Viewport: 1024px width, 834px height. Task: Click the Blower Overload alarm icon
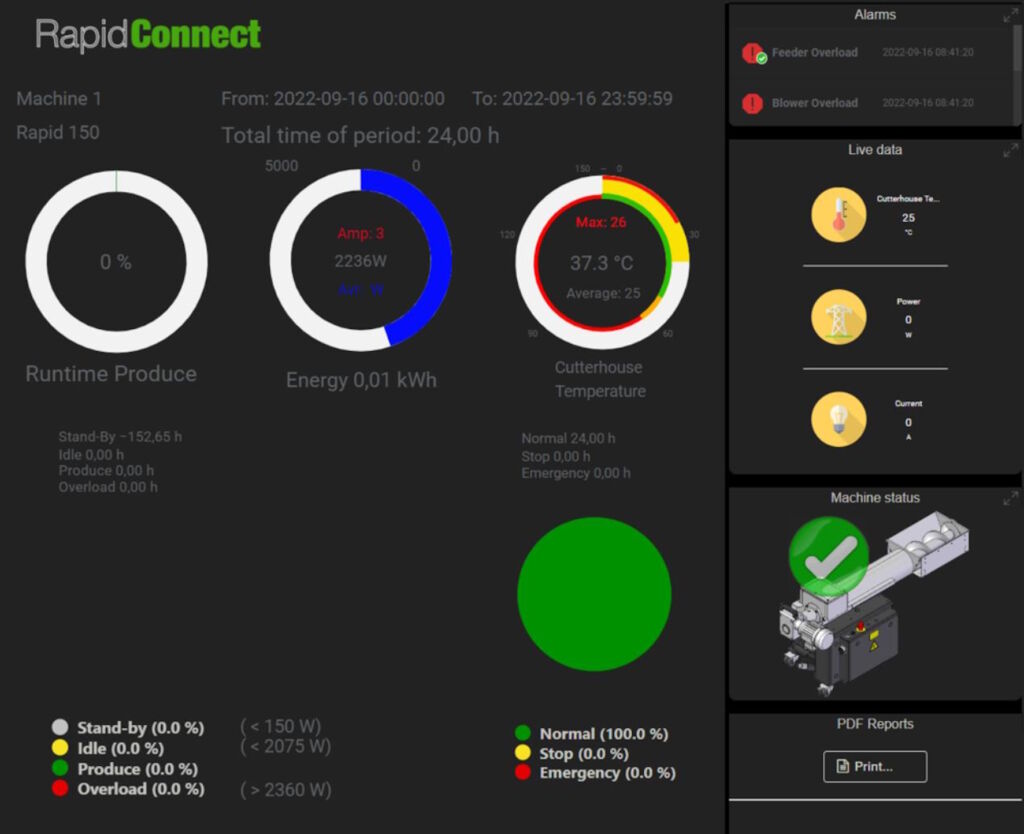753,103
